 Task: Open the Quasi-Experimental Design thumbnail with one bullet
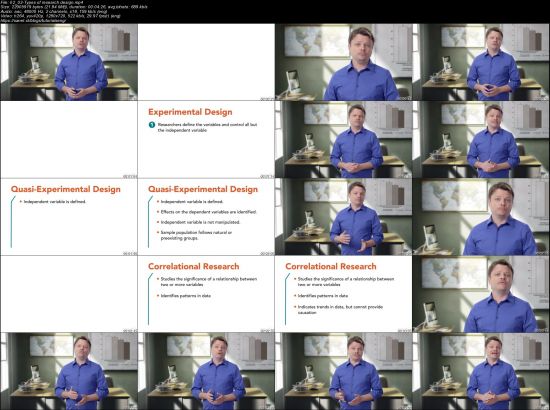click(x=69, y=217)
